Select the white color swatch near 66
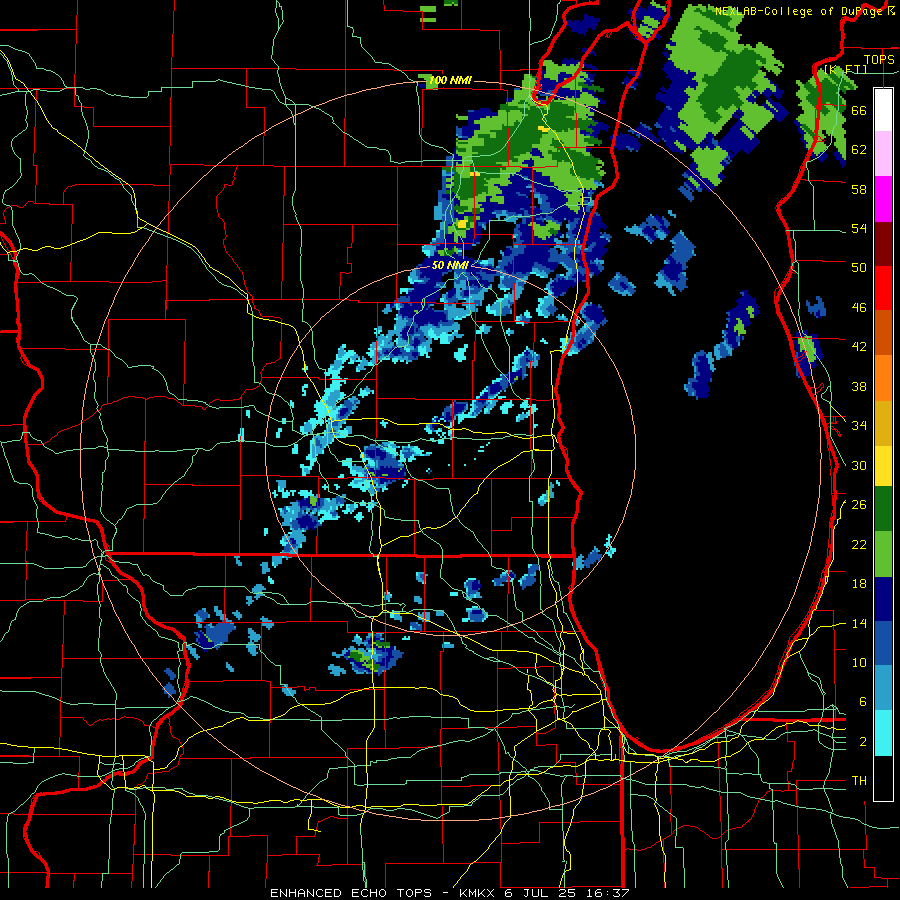The height and width of the screenshot is (900, 900). 883,110
